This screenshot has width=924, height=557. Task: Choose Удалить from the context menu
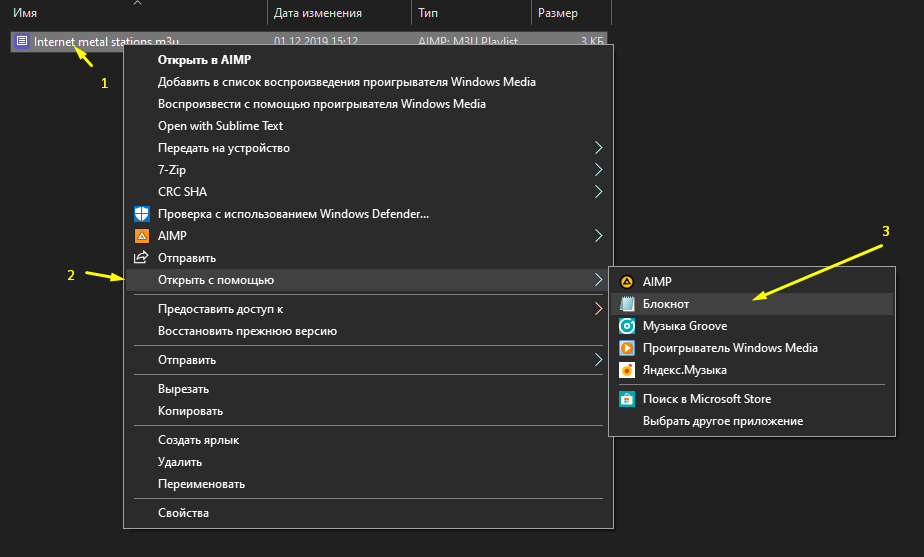[x=368, y=462]
